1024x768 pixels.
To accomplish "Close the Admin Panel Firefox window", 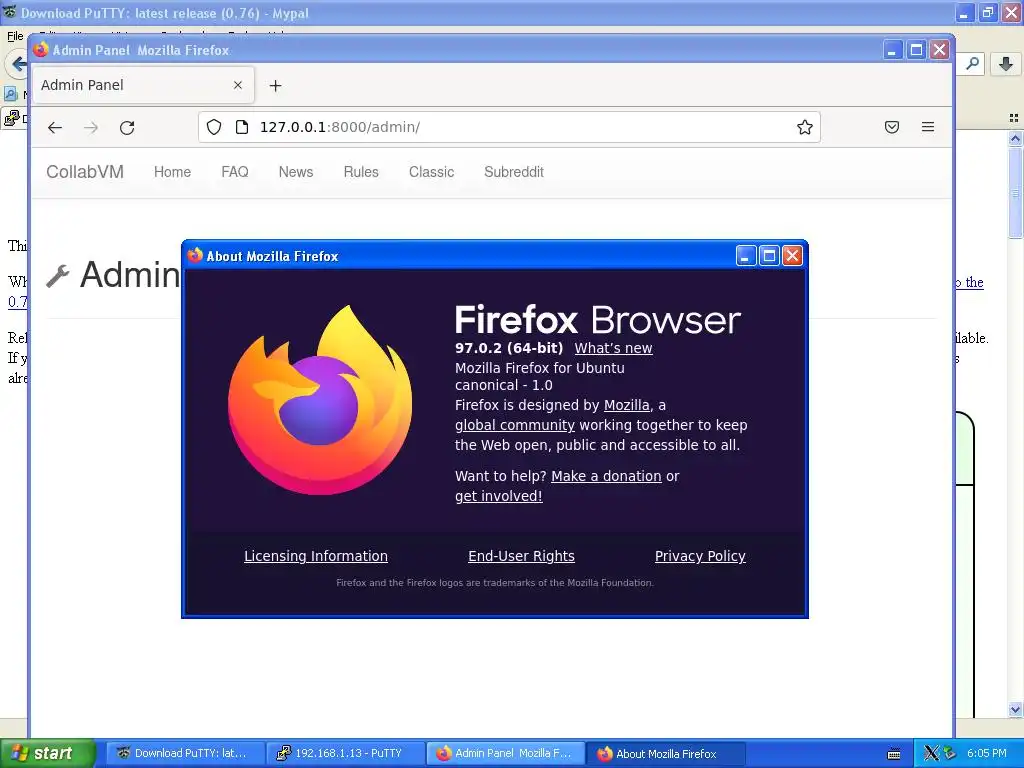I will (939, 50).
